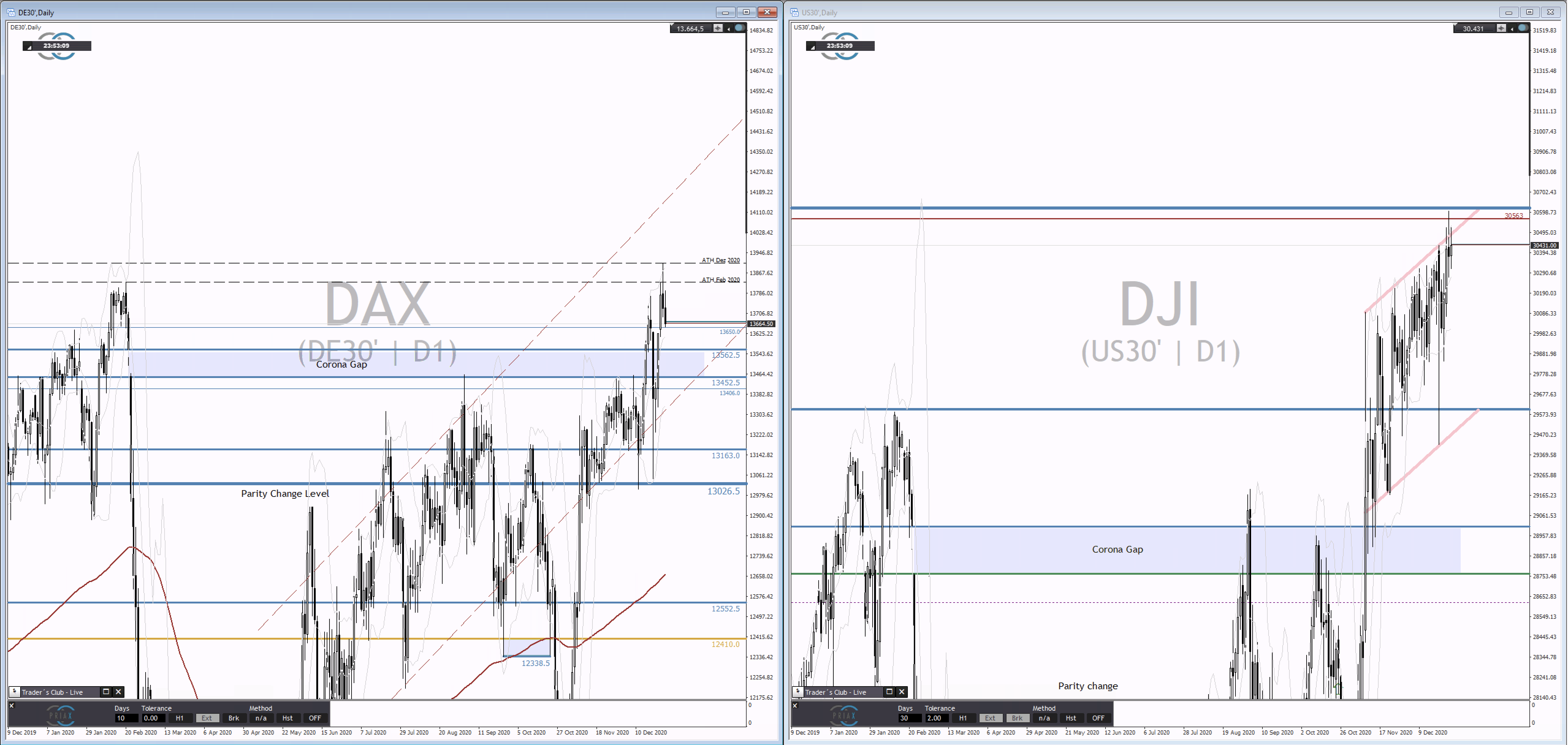Close the PRIAX panel in US30 window
This screenshot has width=1568, height=745.
[795, 705]
